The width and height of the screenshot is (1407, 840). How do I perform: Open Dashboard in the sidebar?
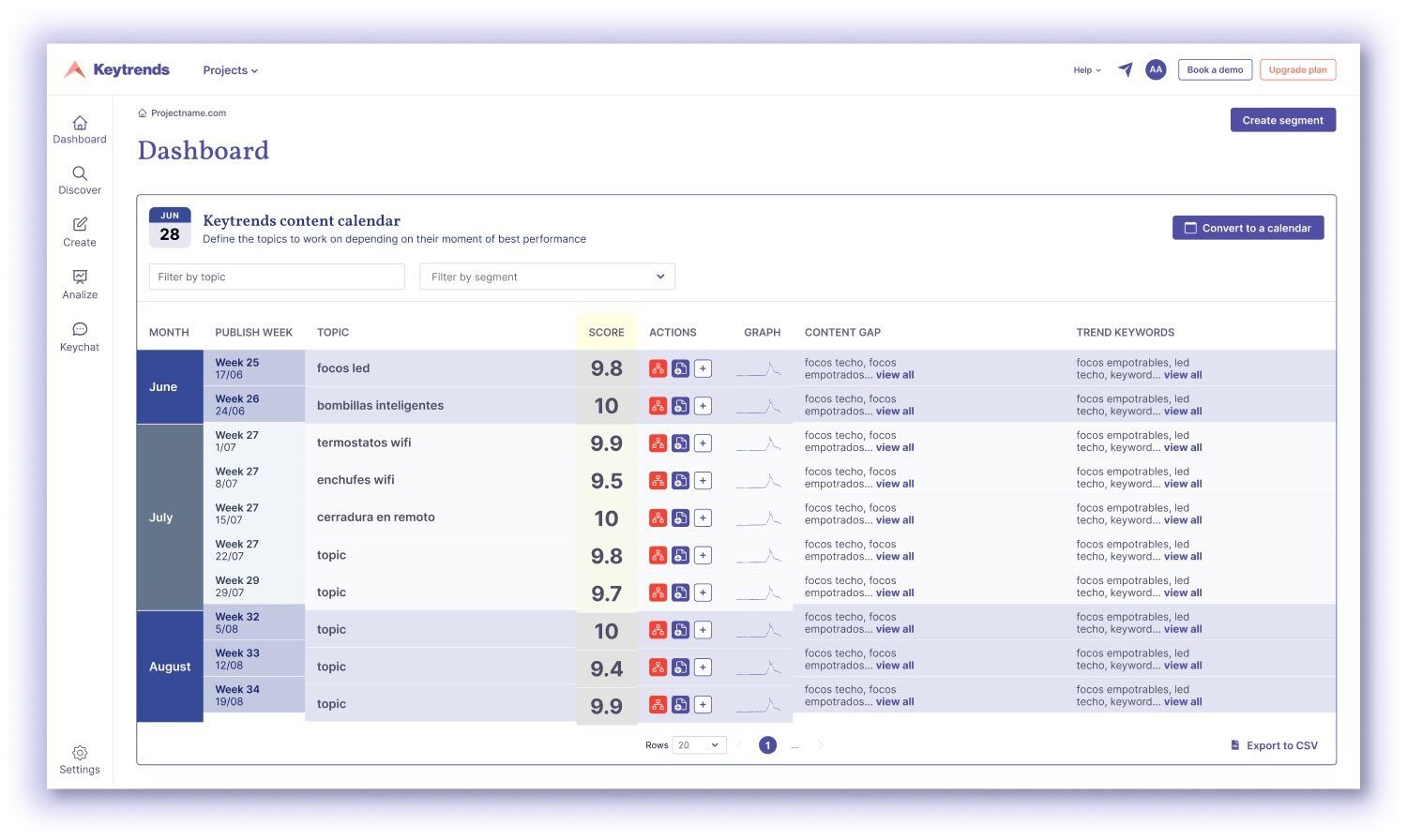(80, 130)
